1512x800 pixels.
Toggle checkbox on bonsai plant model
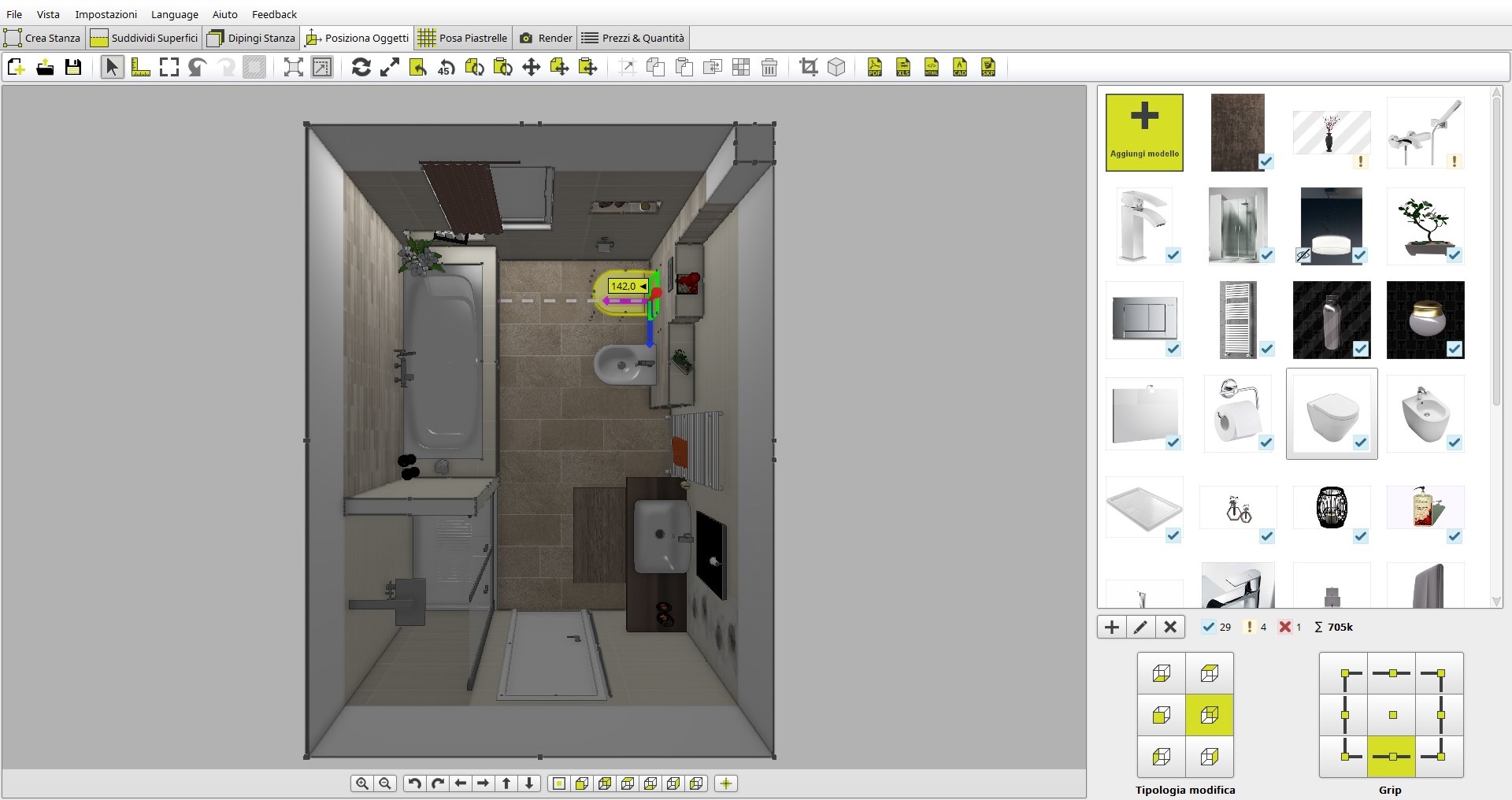pyautogui.click(x=1455, y=255)
